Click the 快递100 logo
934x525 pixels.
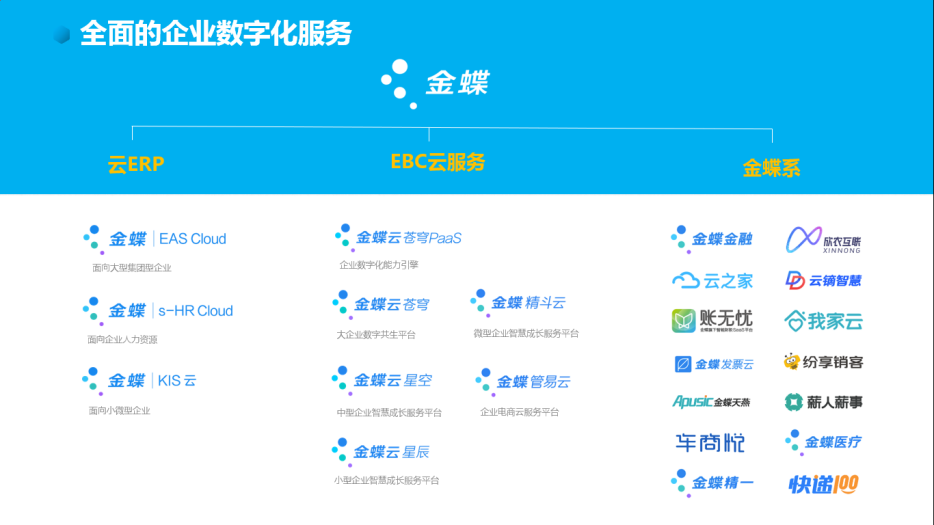point(824,484)
